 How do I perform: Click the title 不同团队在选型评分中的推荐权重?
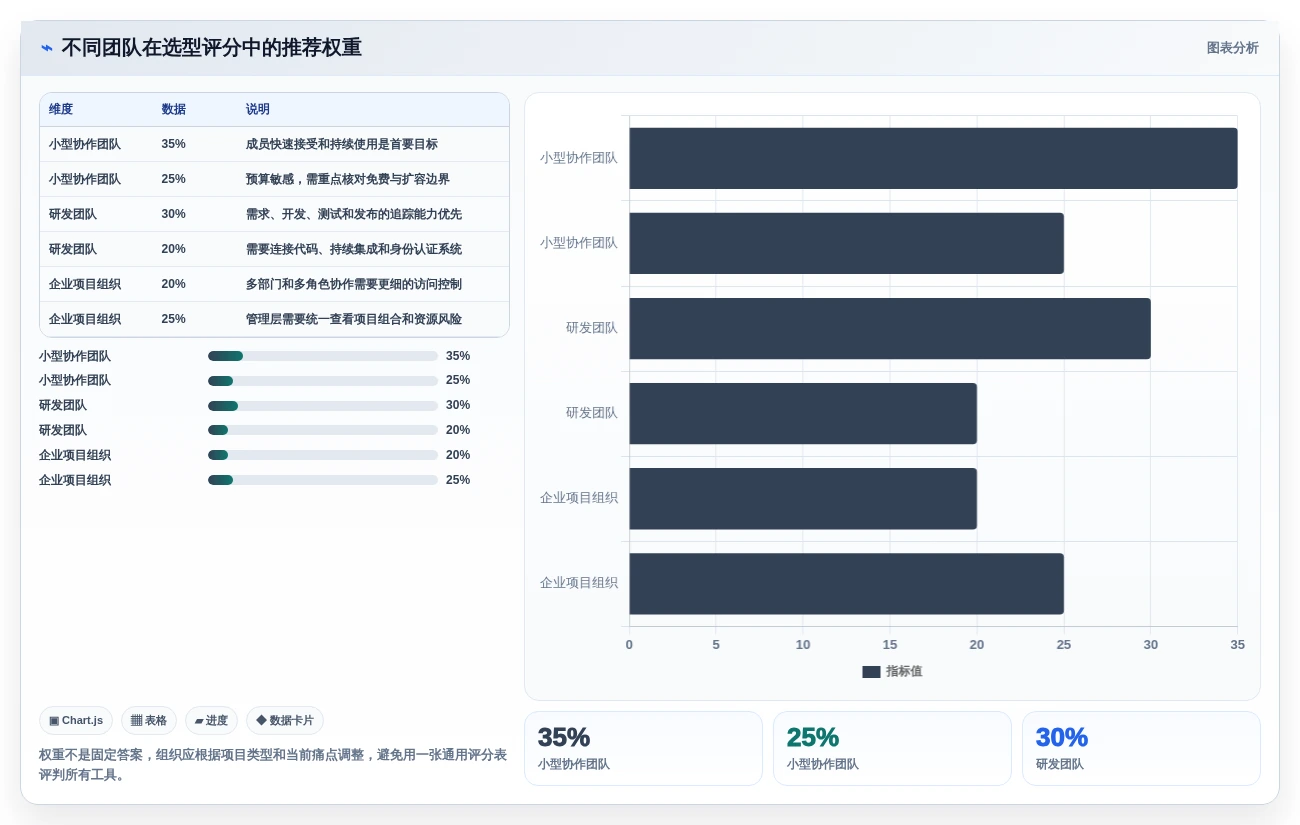(211, 48)
